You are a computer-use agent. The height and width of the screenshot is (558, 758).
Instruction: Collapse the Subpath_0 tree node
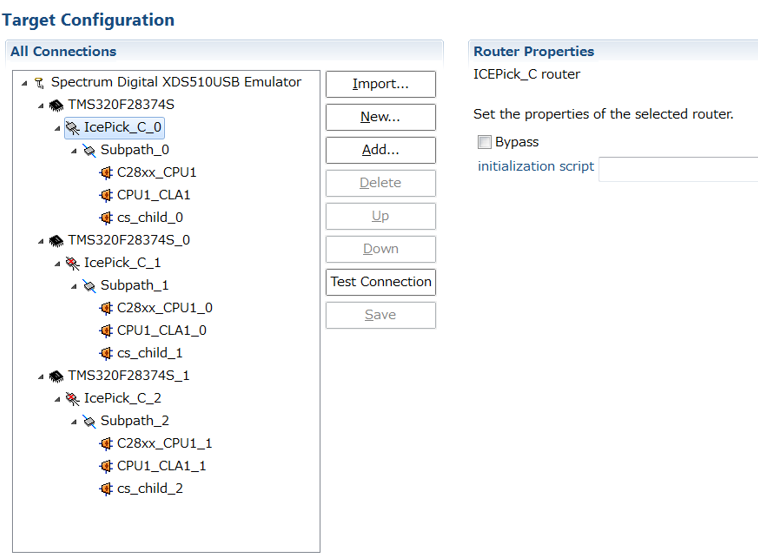pyautogui.click(x=74, y=150)
